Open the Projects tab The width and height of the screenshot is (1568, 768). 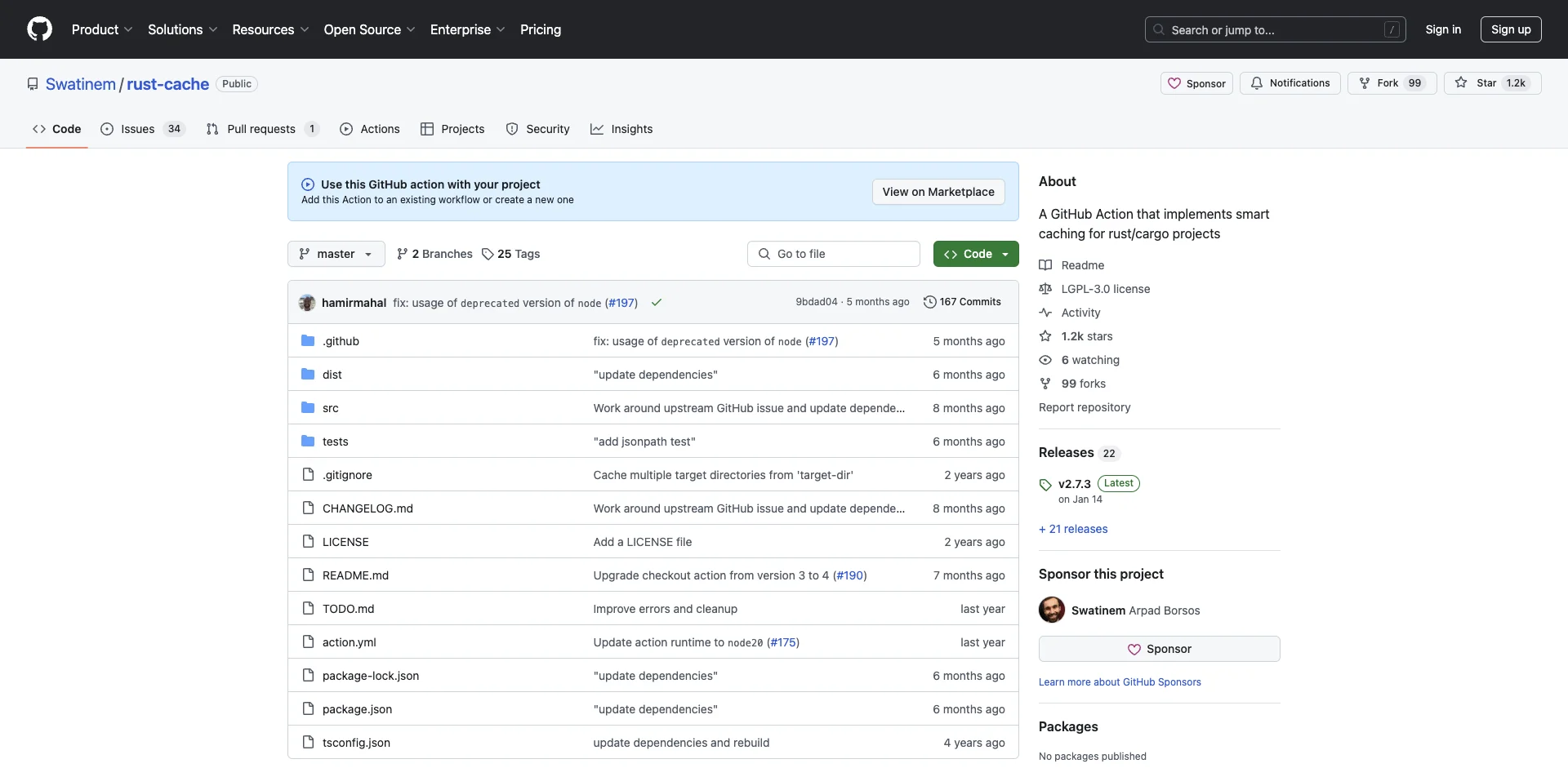[x=452, y=129]
